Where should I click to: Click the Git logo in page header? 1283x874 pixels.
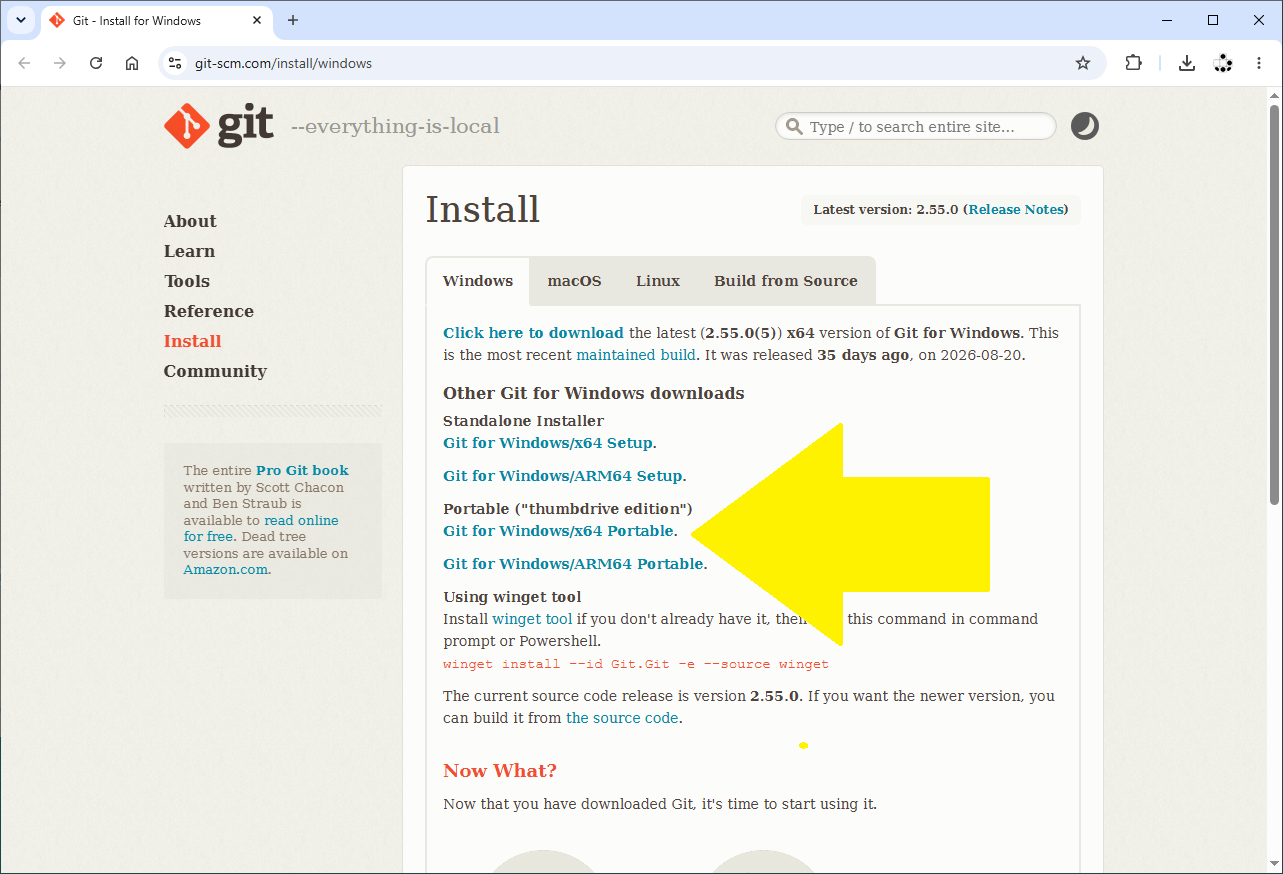coord(219,126)
